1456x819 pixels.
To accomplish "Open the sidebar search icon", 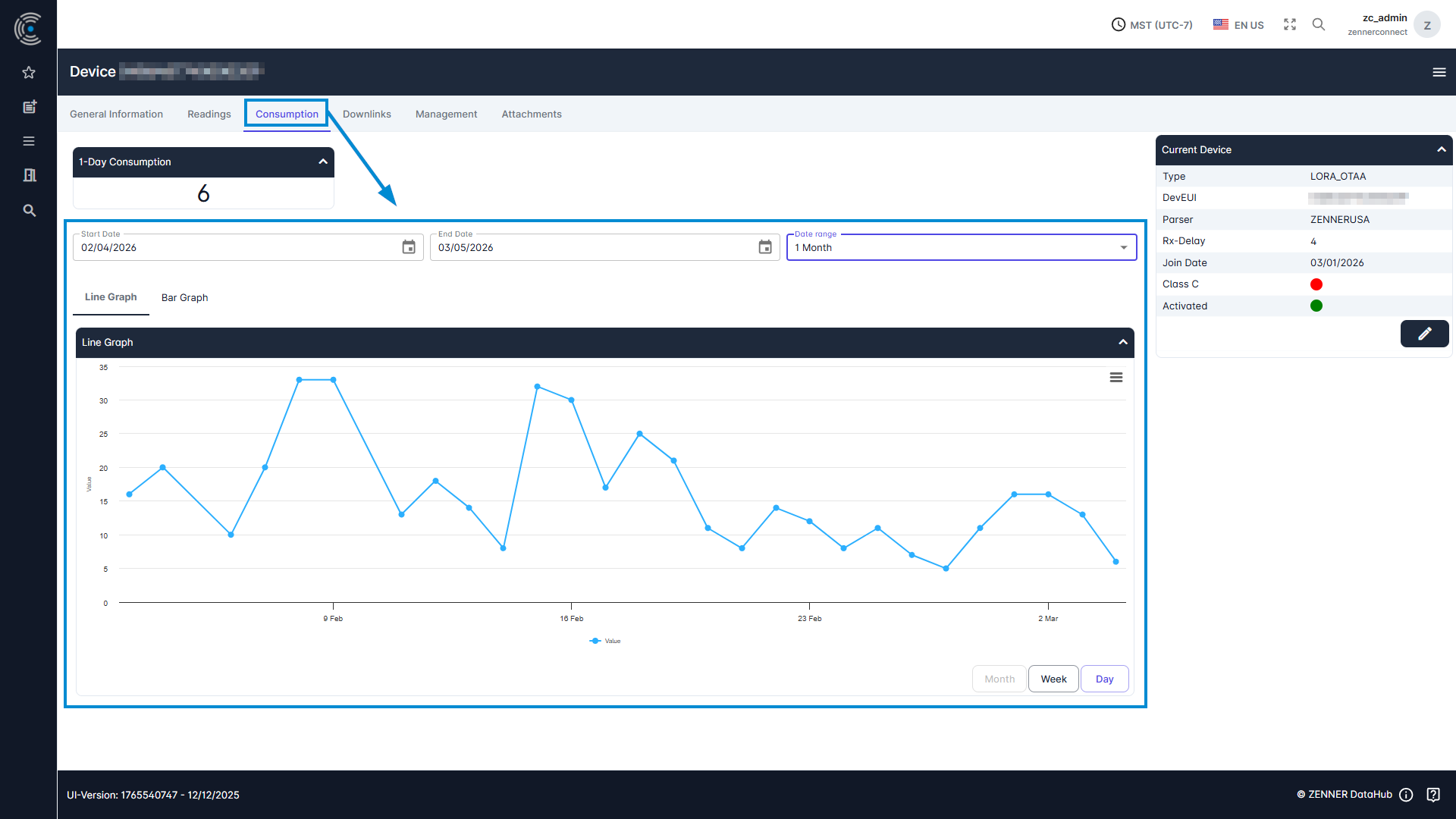I will (x=29, y=210).
